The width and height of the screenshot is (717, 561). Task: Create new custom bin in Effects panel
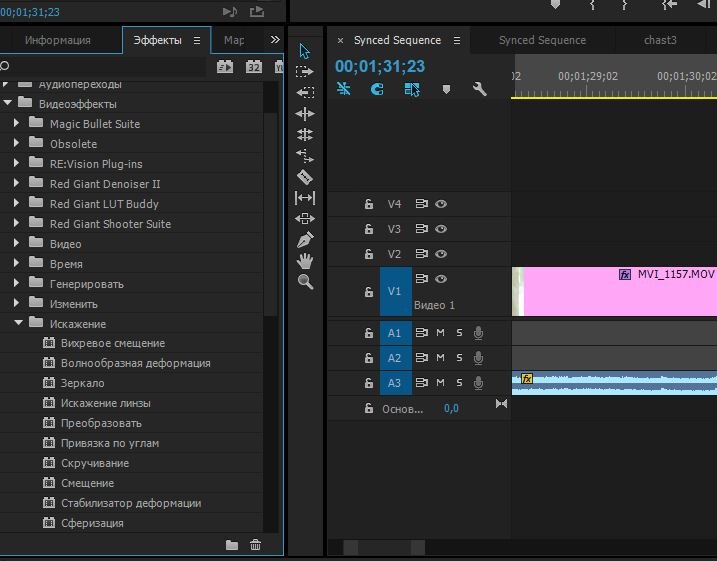pyautogui.click(x=232, y=545)
